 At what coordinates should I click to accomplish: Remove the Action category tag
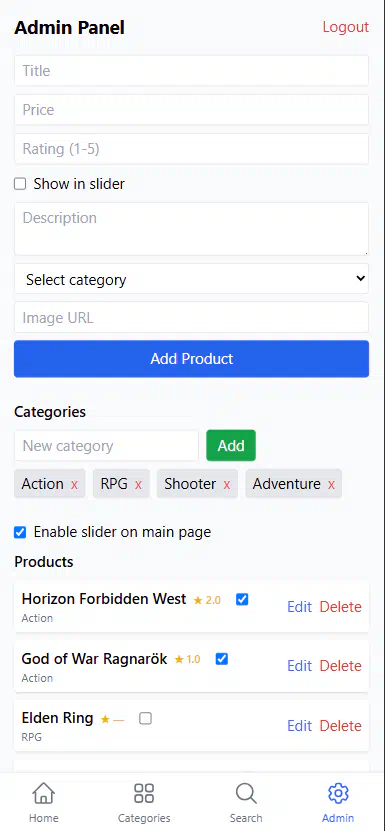tap(74, 484)
